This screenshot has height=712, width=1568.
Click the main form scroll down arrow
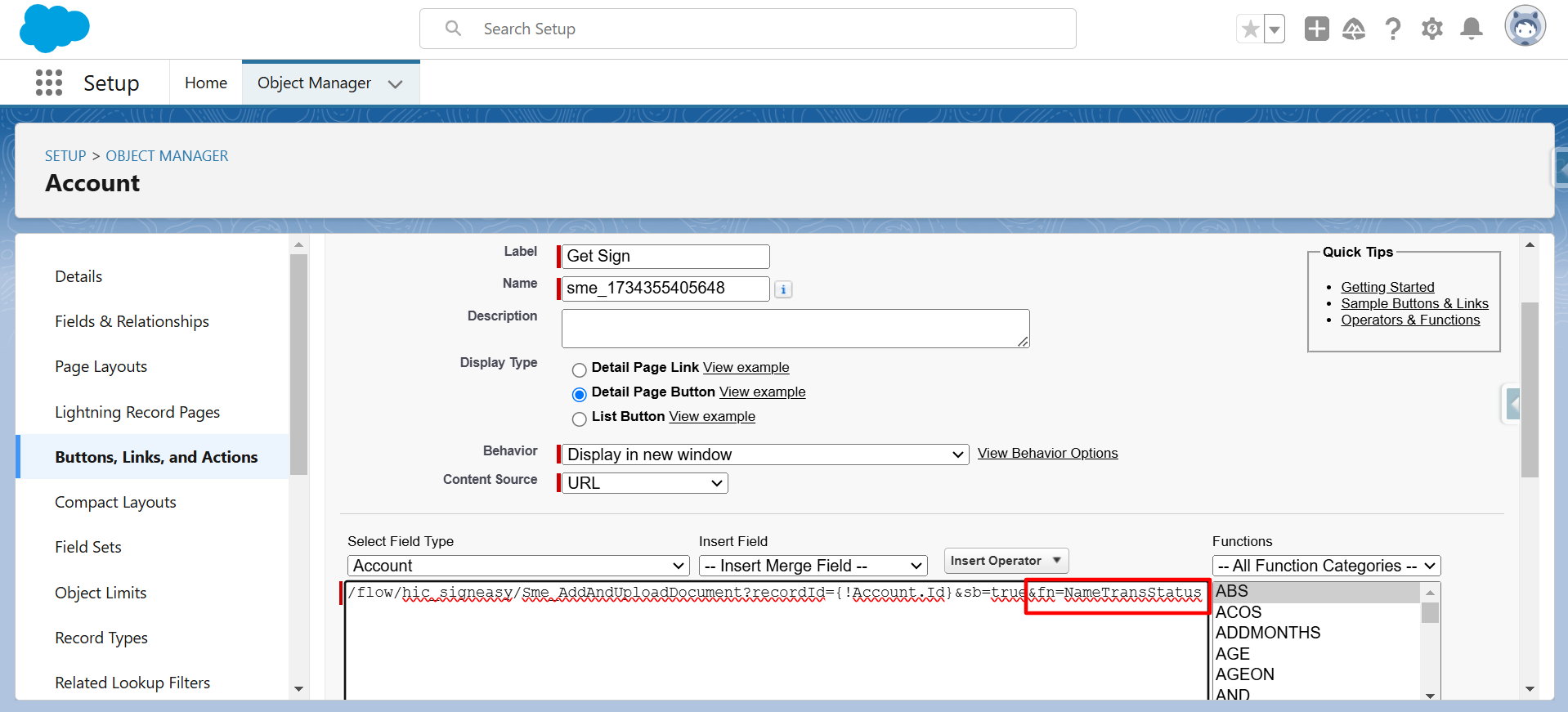coord(1530,689)
